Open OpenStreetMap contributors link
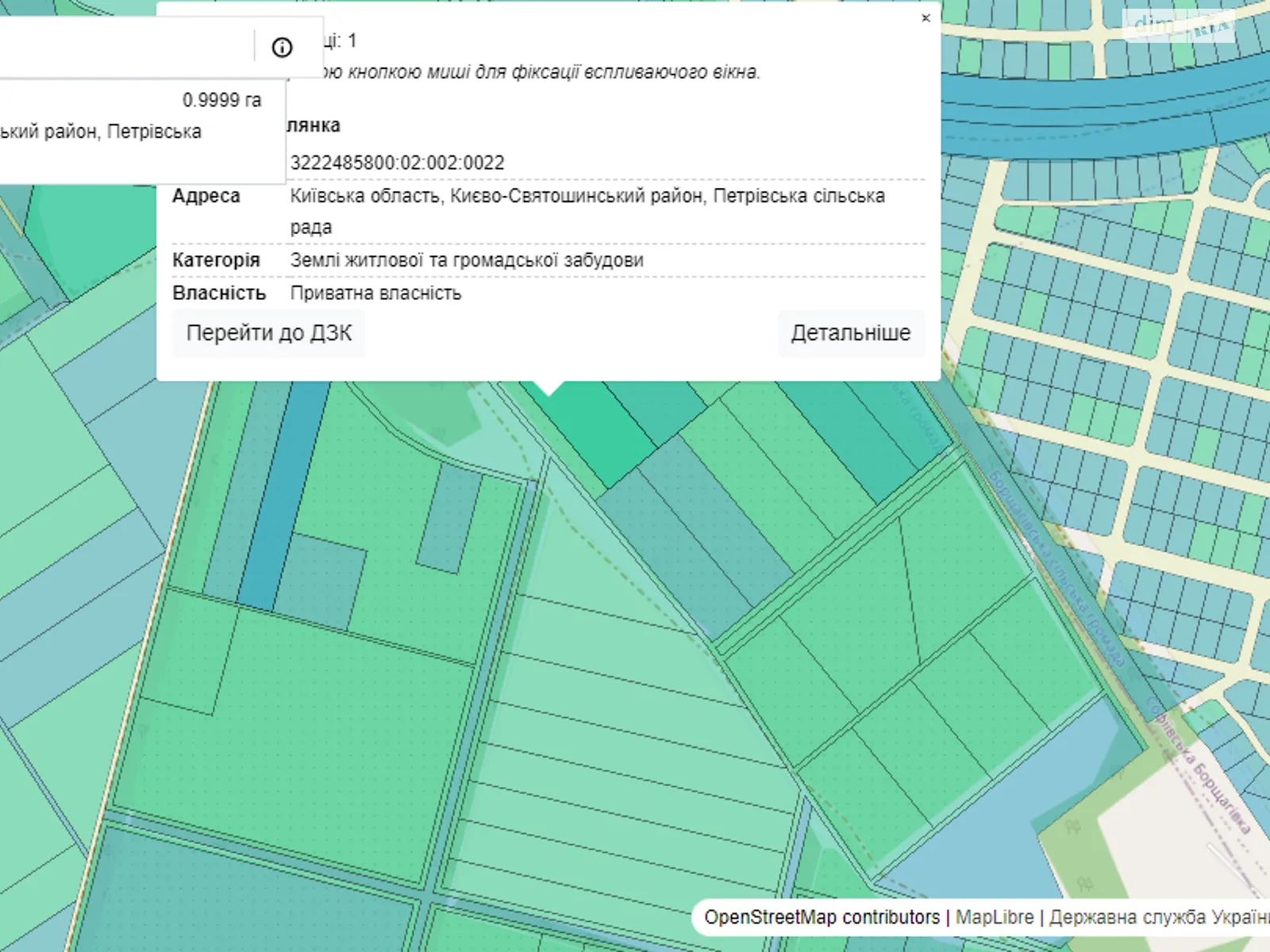This screenshot has width=1270, height=952. coord(822,917)
